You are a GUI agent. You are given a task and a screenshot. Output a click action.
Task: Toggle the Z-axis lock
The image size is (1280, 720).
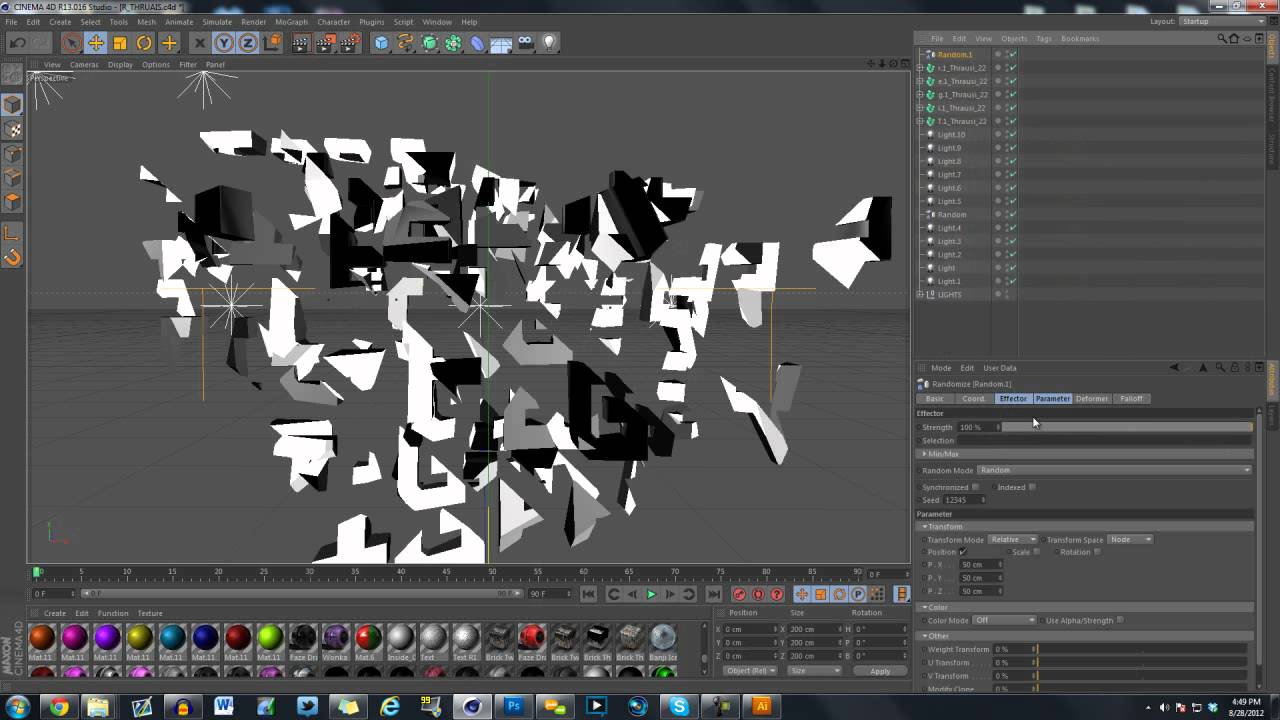247,43
